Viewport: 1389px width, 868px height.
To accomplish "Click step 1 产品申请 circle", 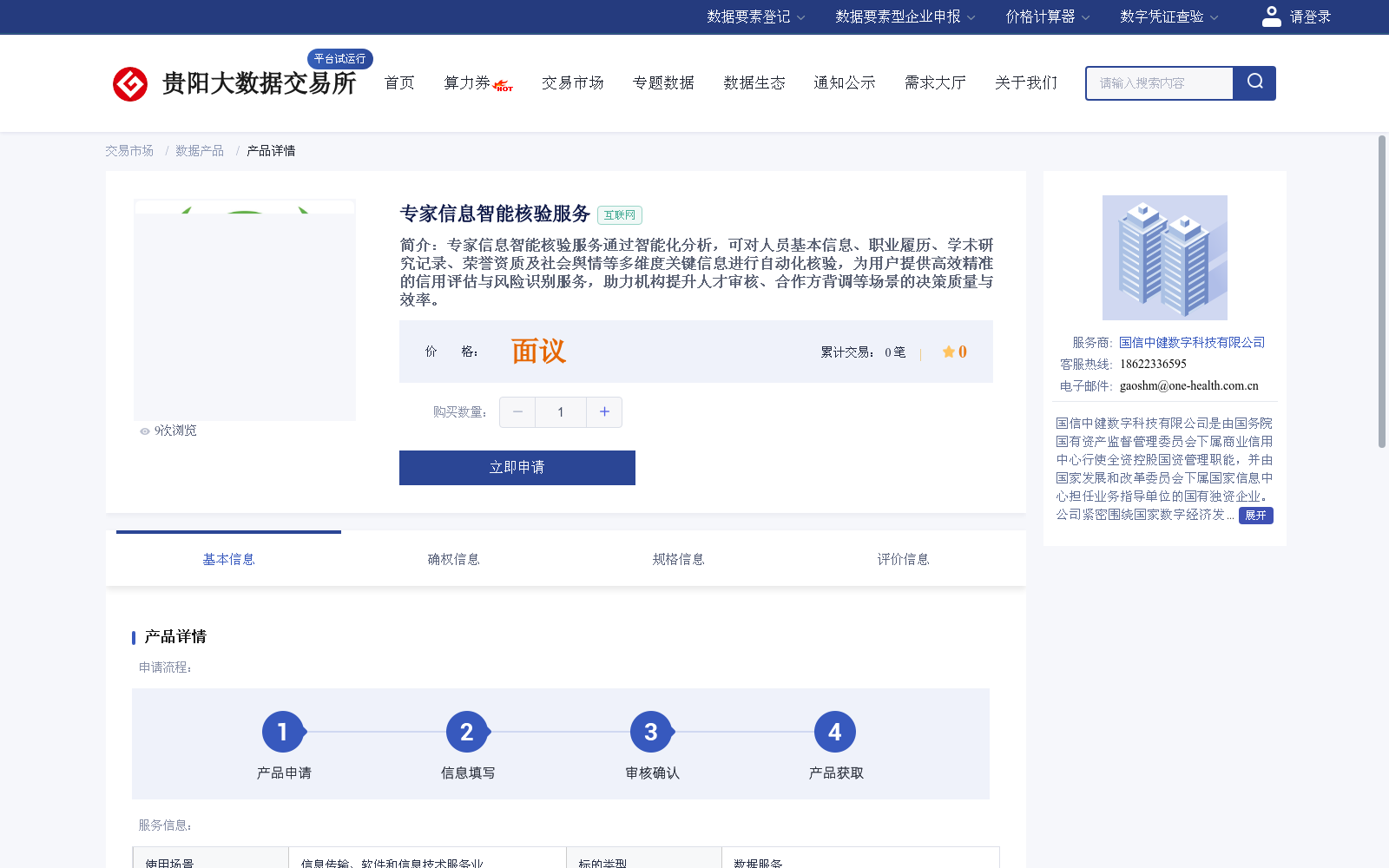I will (x=283, y=732).
